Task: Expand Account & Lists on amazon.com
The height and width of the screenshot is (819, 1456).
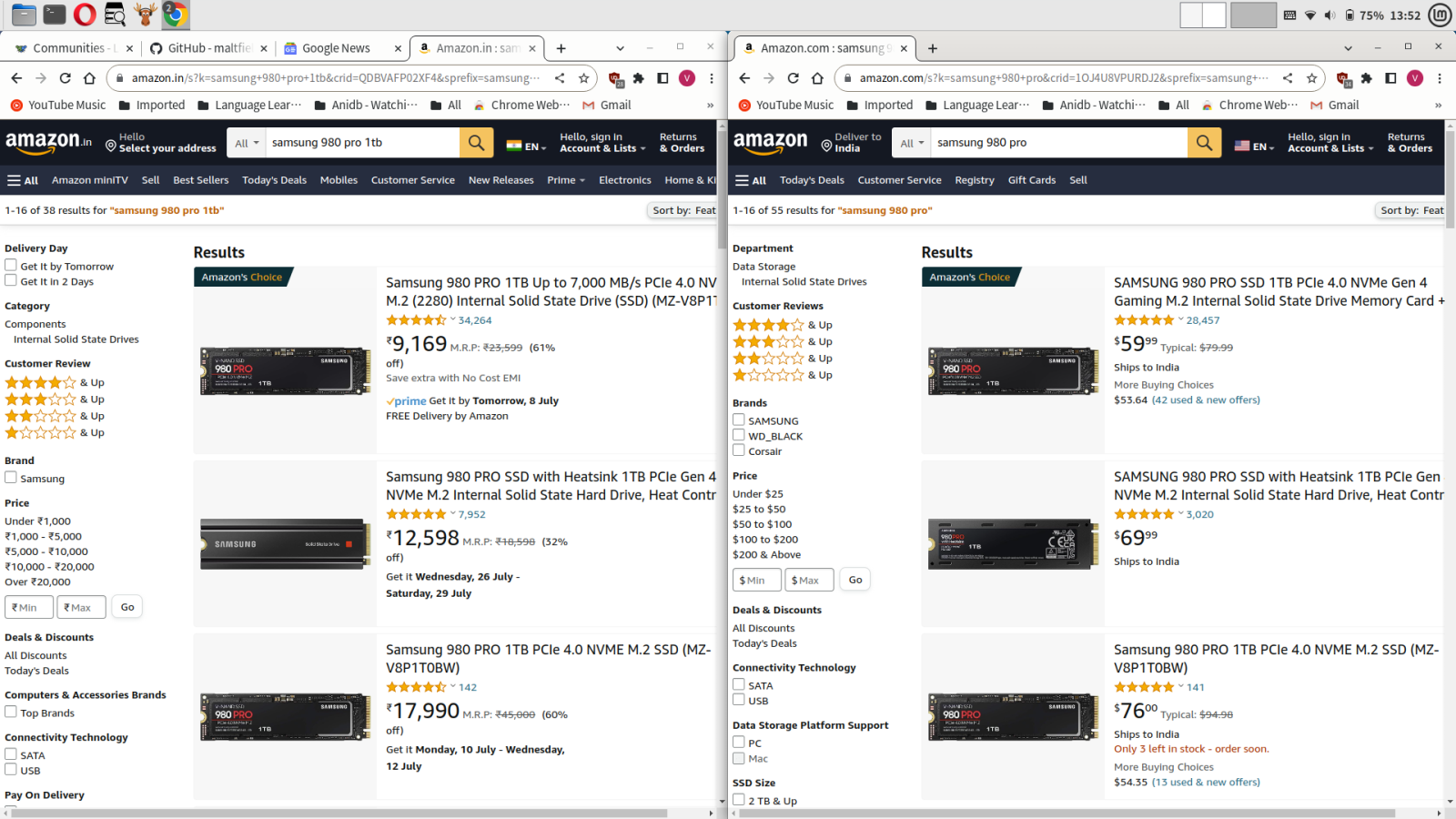Action: 1330,143
